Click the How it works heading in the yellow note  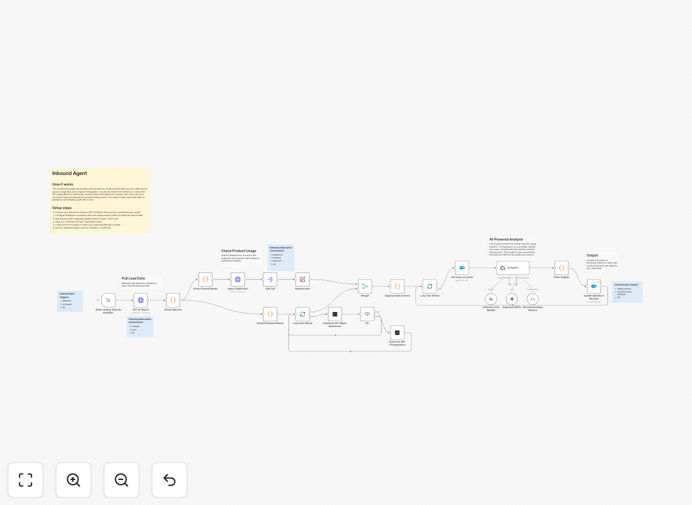(63, 185)
